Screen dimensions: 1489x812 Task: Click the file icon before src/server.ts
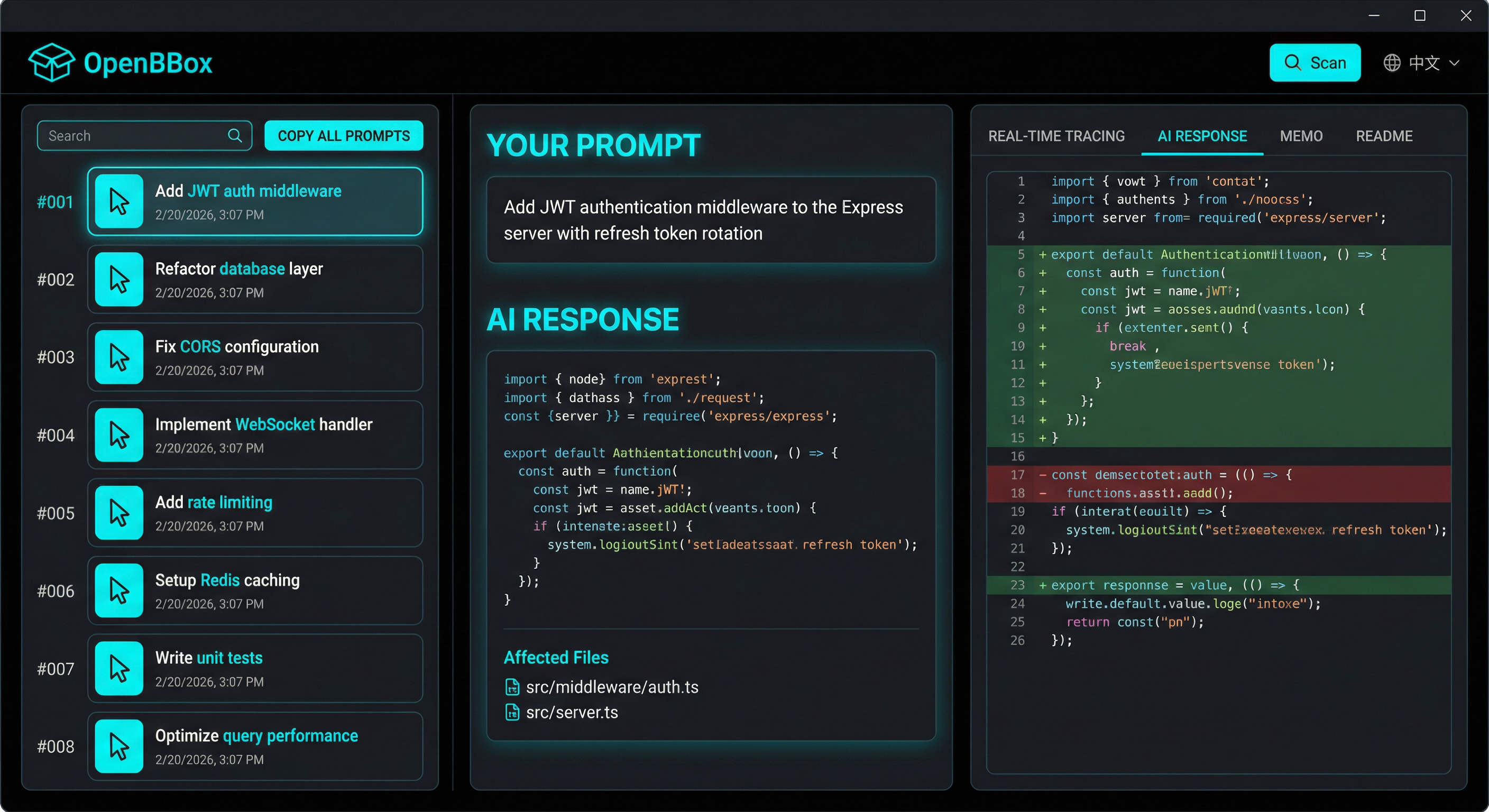pyautogui.click(x=512, y=713)
